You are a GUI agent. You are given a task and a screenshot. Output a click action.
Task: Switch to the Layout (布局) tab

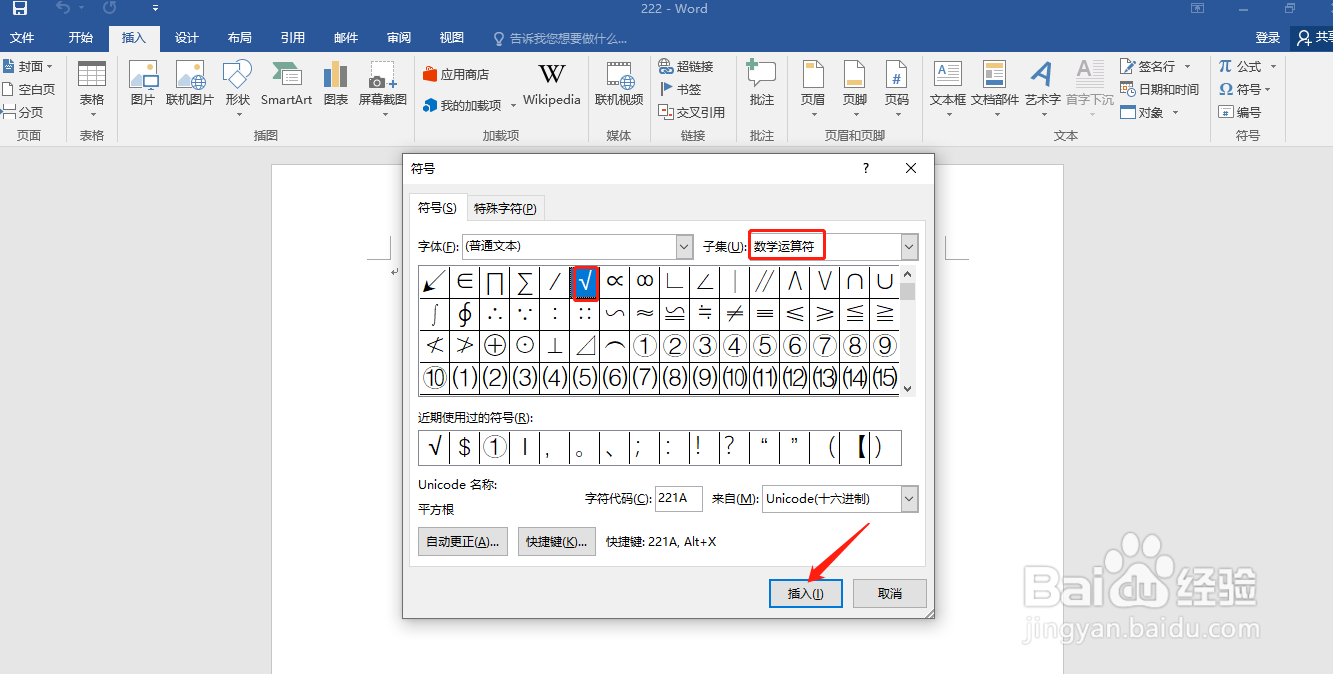point(240,38)
